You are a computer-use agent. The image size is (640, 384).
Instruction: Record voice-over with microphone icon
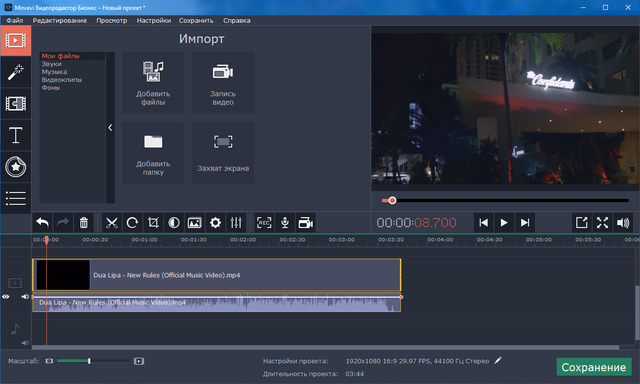285,223
